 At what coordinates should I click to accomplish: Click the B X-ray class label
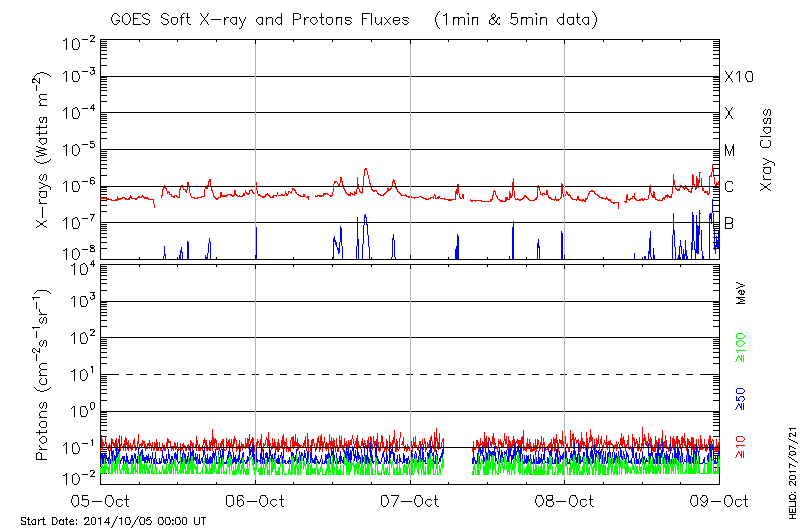point(729,223)
